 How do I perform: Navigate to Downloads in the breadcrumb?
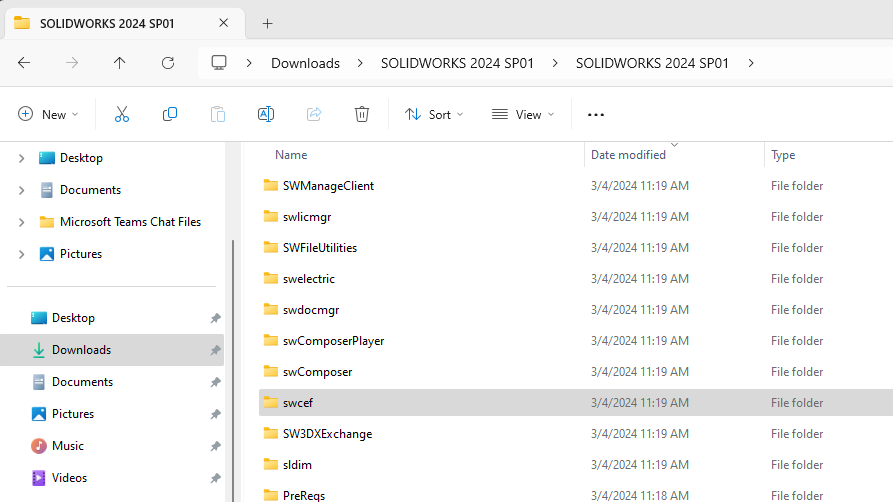pos(305,63)
